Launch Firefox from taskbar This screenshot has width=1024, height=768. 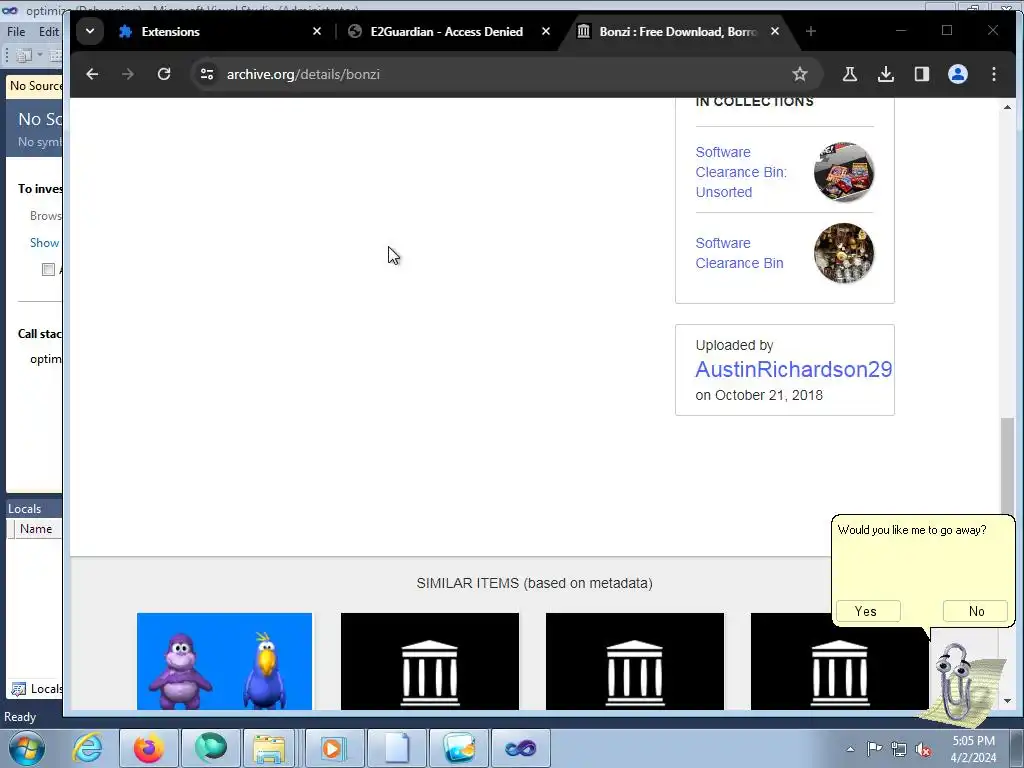pyautogui.click(x=149, y=748)
